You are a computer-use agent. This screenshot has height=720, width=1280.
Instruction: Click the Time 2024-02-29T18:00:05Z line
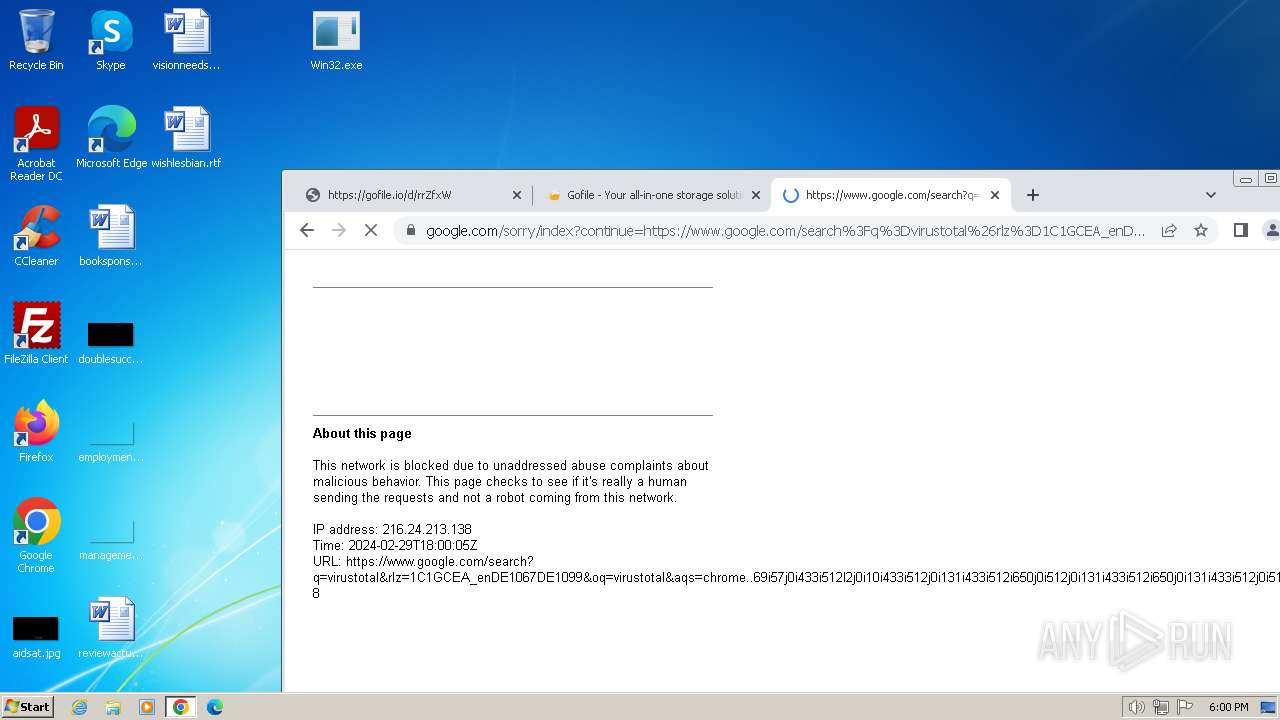coord(395,545)
